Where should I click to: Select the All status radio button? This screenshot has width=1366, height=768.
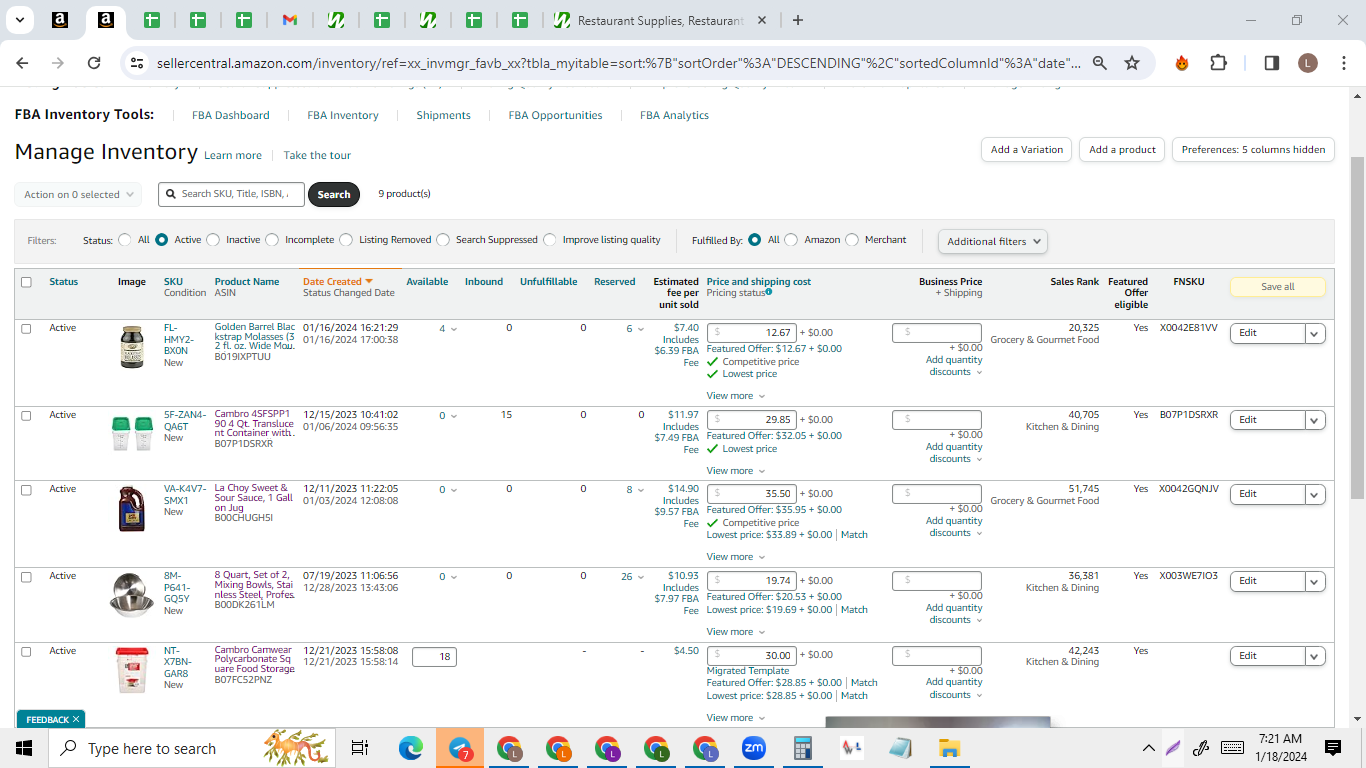[x=125, y=240]
